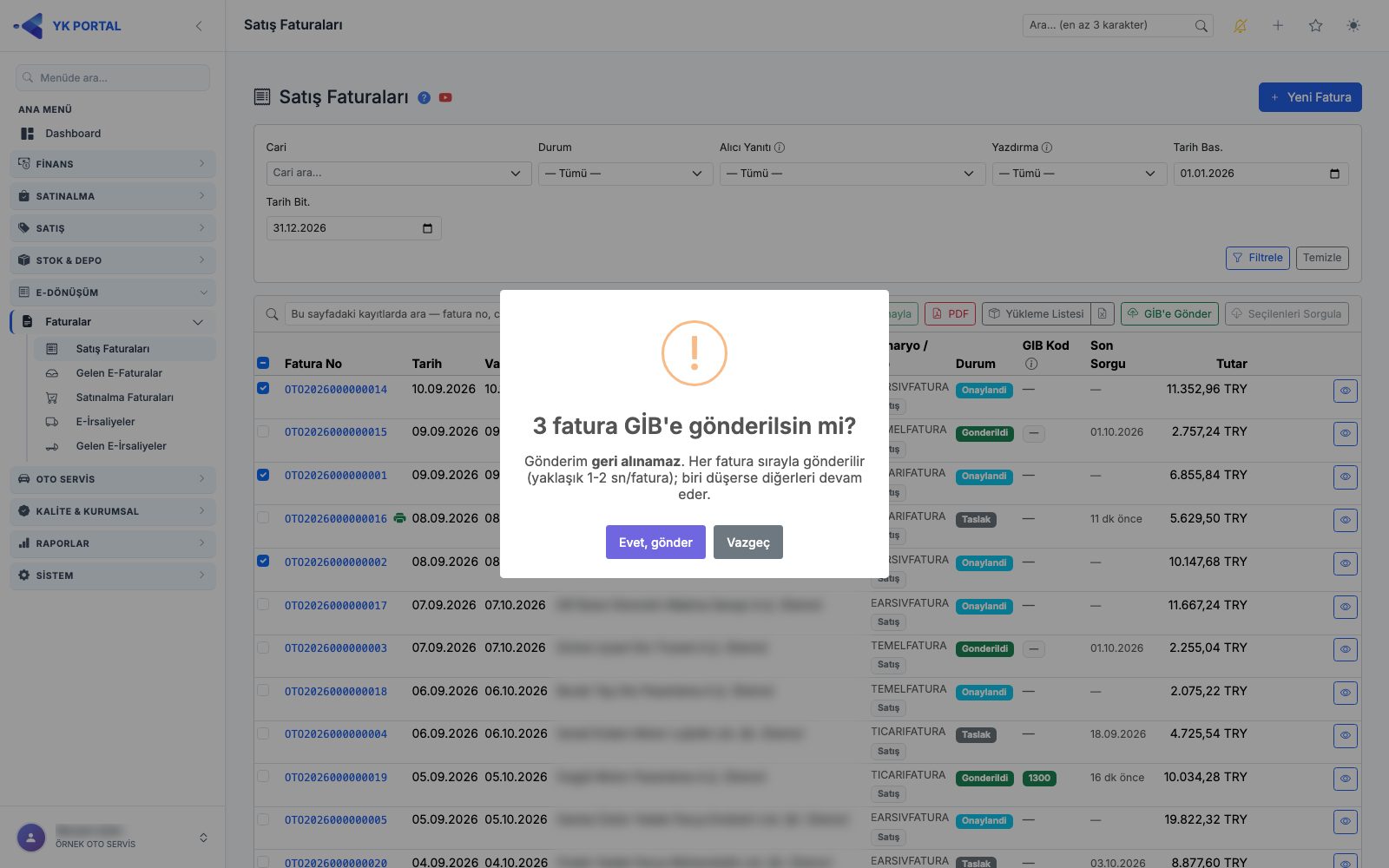View invoice OTO2026000000014 with eye icon

point(1346,391)
